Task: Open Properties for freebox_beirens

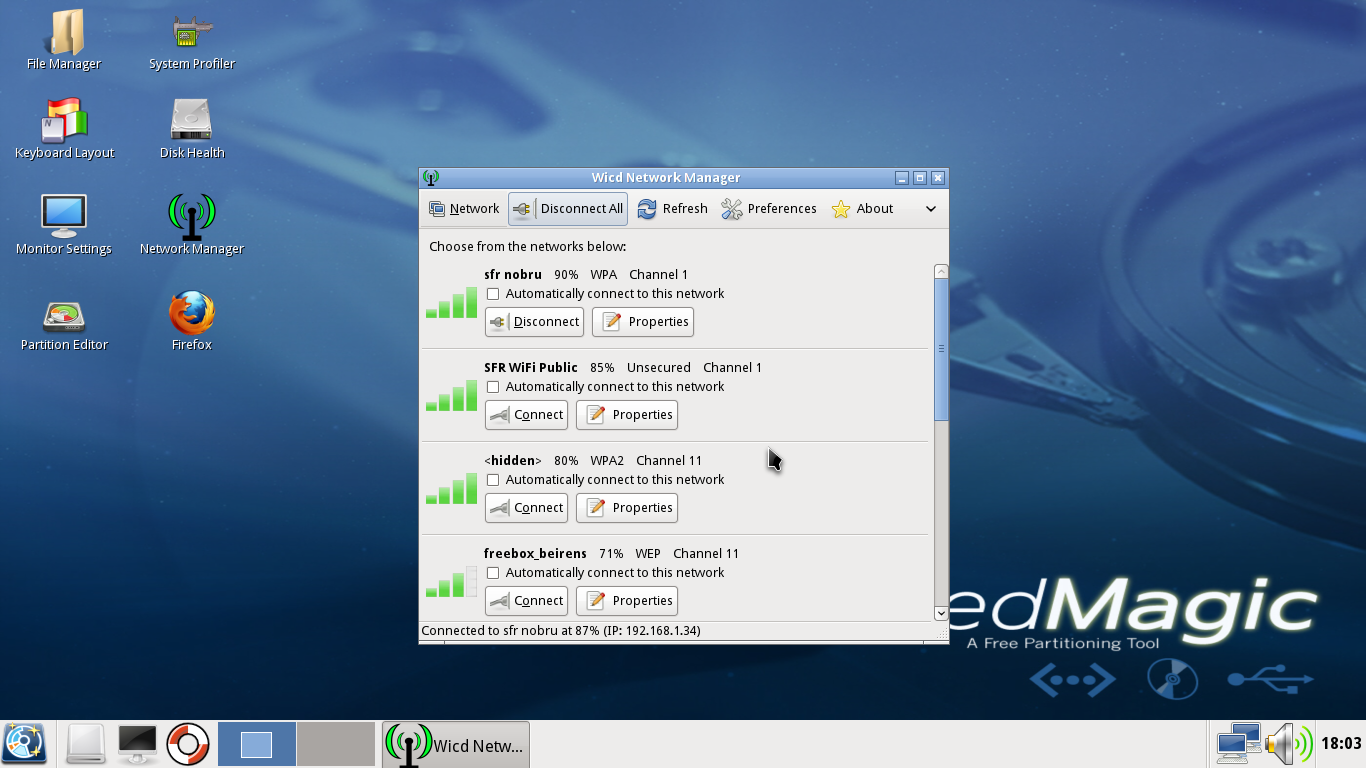Action: (627, 601)
